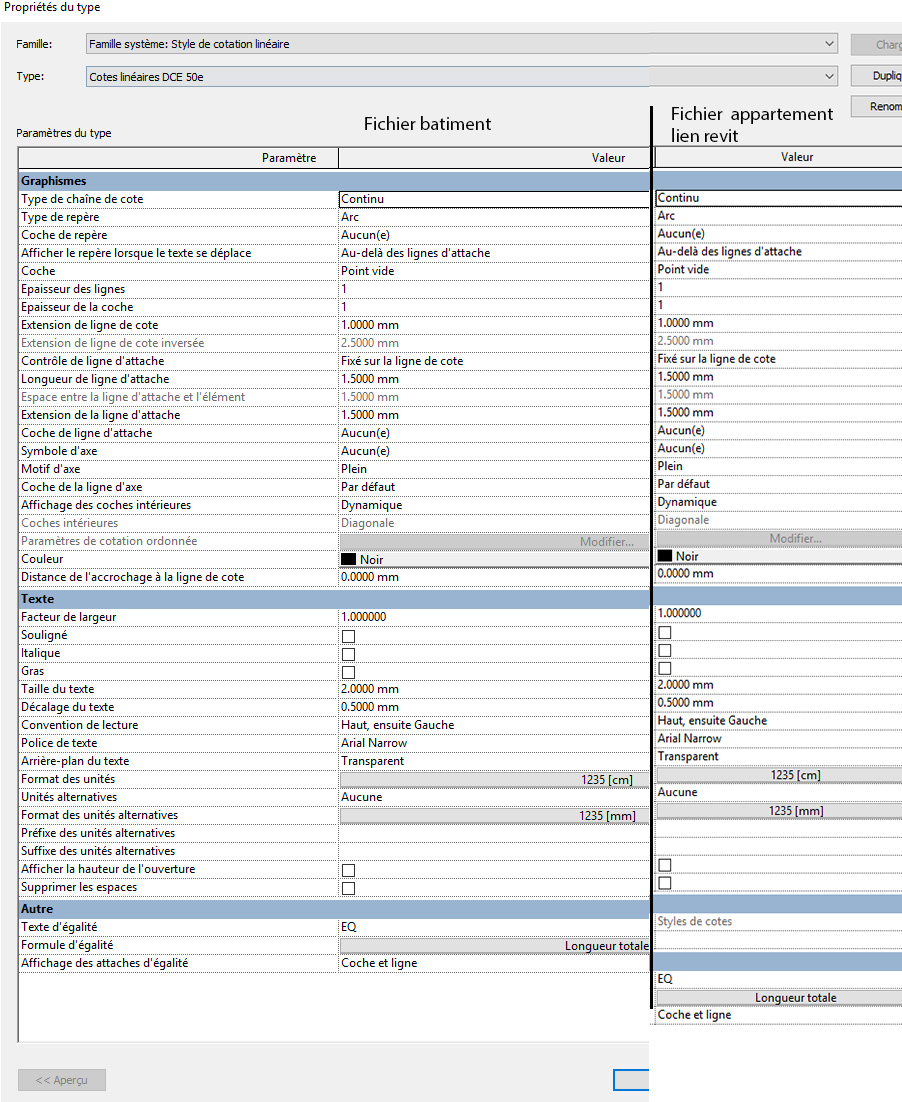Open the '1235 [mm]' alternate format in Fichier batiment
Image resolution: width=902 pixels, height=1102 pixels.
(493, 815)
